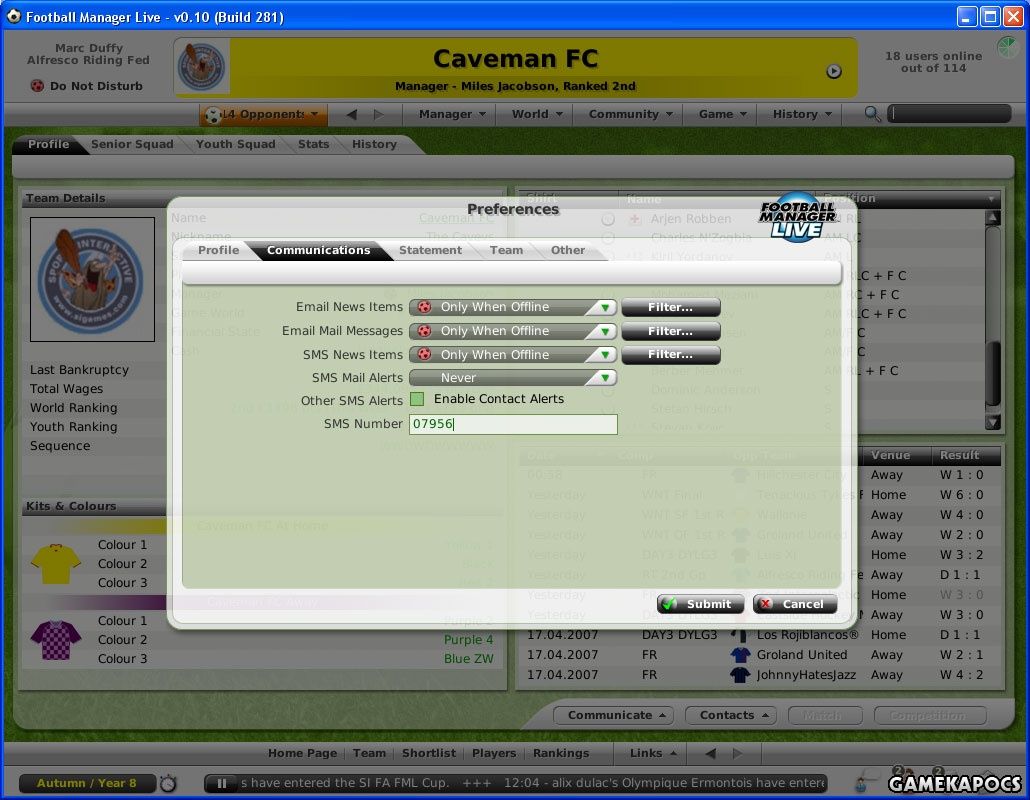Image resolution: width=1030 pixels, height=800 pixels.
Task: Open the SMS Mail Alerts dropdown
Action: point(512,378)
